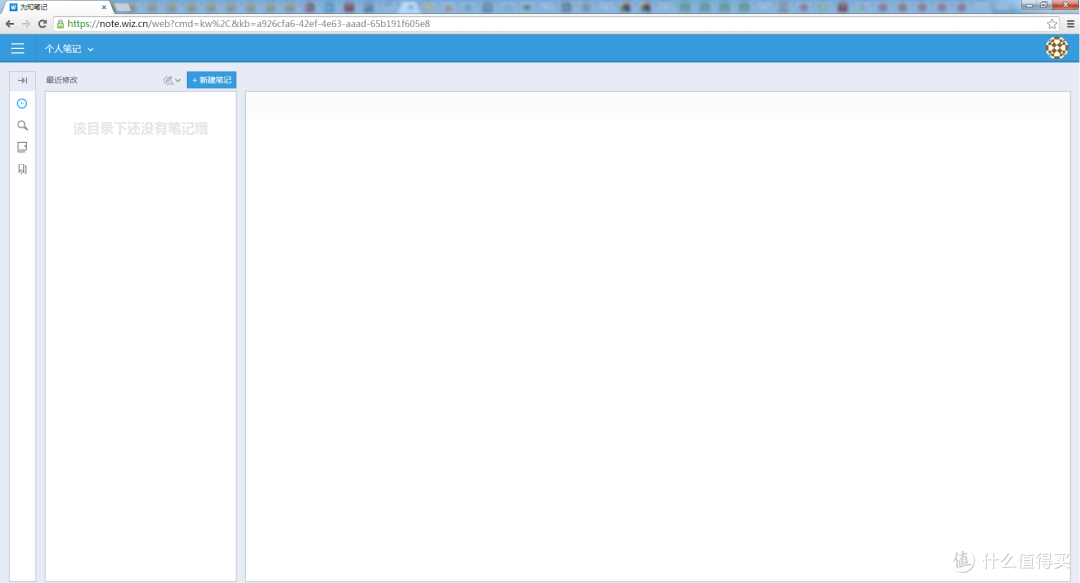Expand the 个人笔记 notebook dropdown
This screenshot has height=583, width=1080.
click(x=69, y=49)
